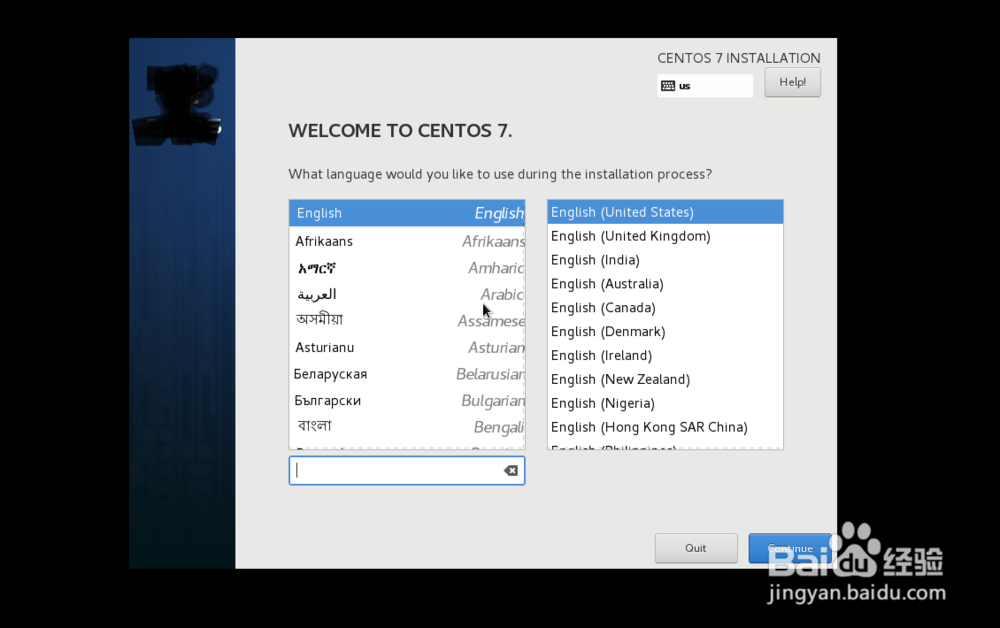Click the Continue button
Image resolution: width=1000 pixels, height=628 pixels.
tap(790, 548)
